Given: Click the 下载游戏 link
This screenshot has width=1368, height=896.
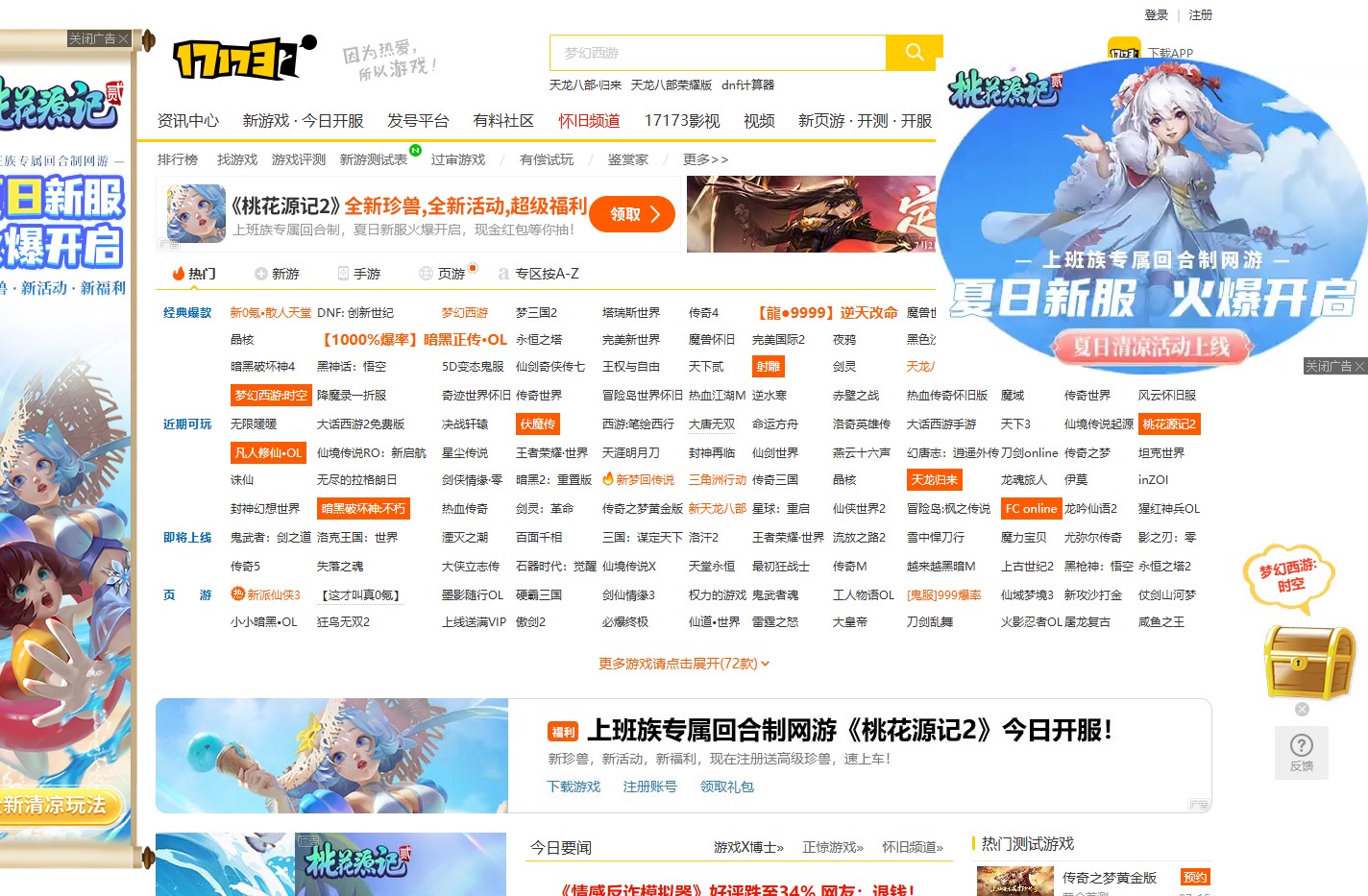Looking at the screenshot, I should pyautogui.click(x=574, y=787).
